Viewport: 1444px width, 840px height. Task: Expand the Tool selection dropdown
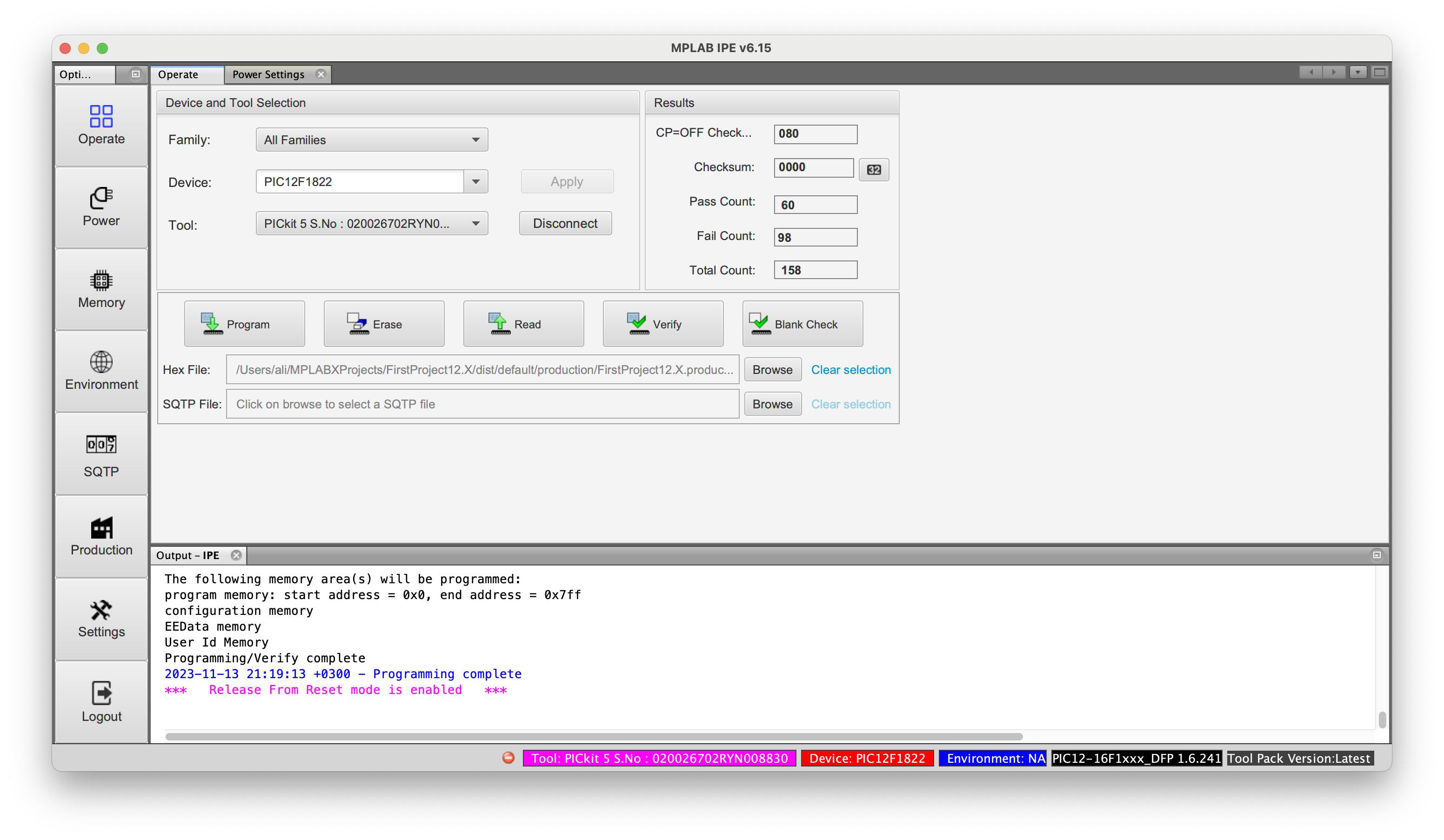(371, 223)
